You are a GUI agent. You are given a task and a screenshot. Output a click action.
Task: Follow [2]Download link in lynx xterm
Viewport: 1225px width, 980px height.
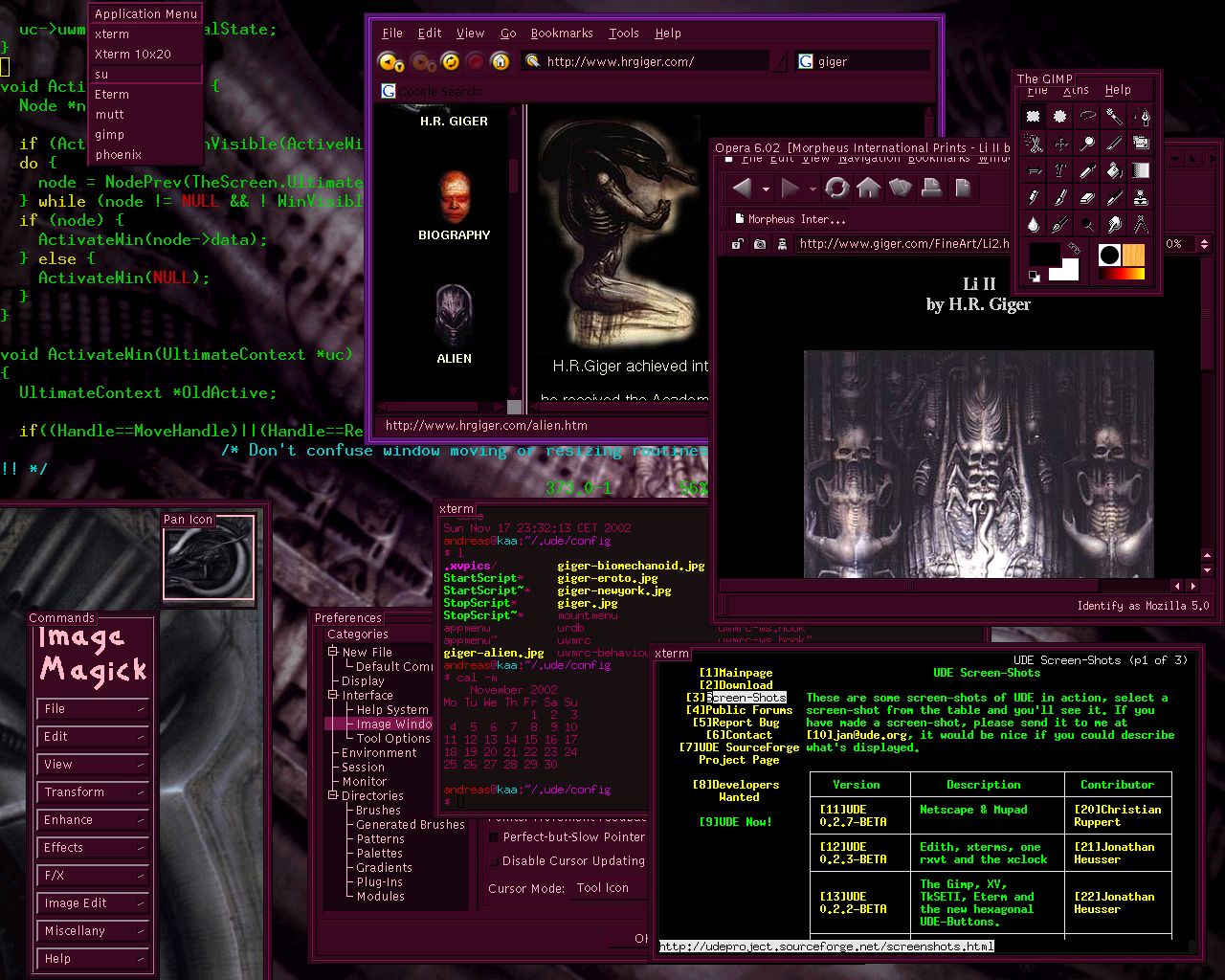(x=736, y=685)
